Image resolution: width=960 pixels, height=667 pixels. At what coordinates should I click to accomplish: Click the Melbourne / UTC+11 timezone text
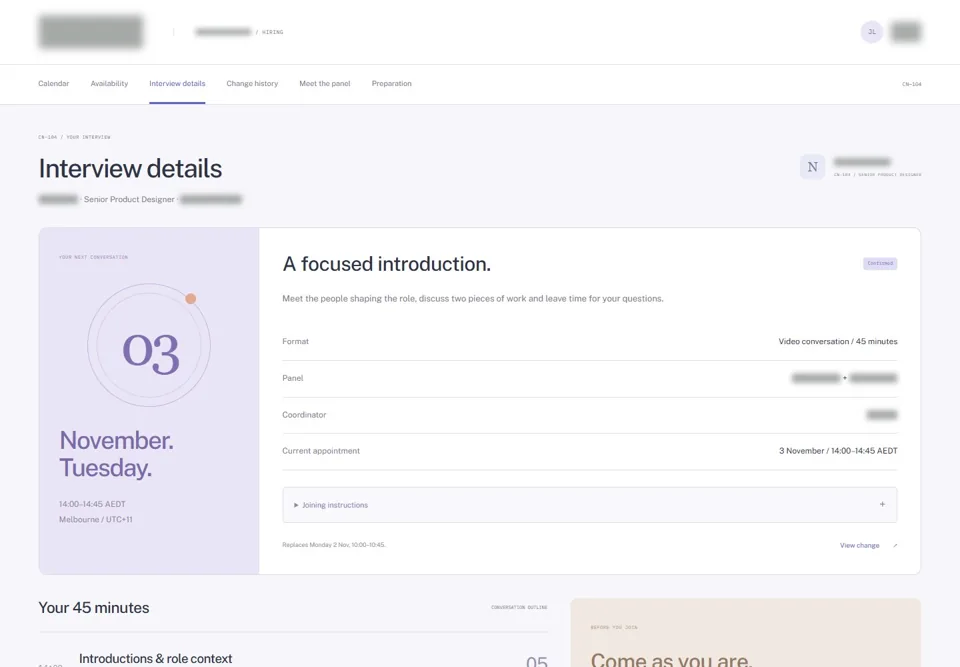pyautogui.click(x=96, y=519)
